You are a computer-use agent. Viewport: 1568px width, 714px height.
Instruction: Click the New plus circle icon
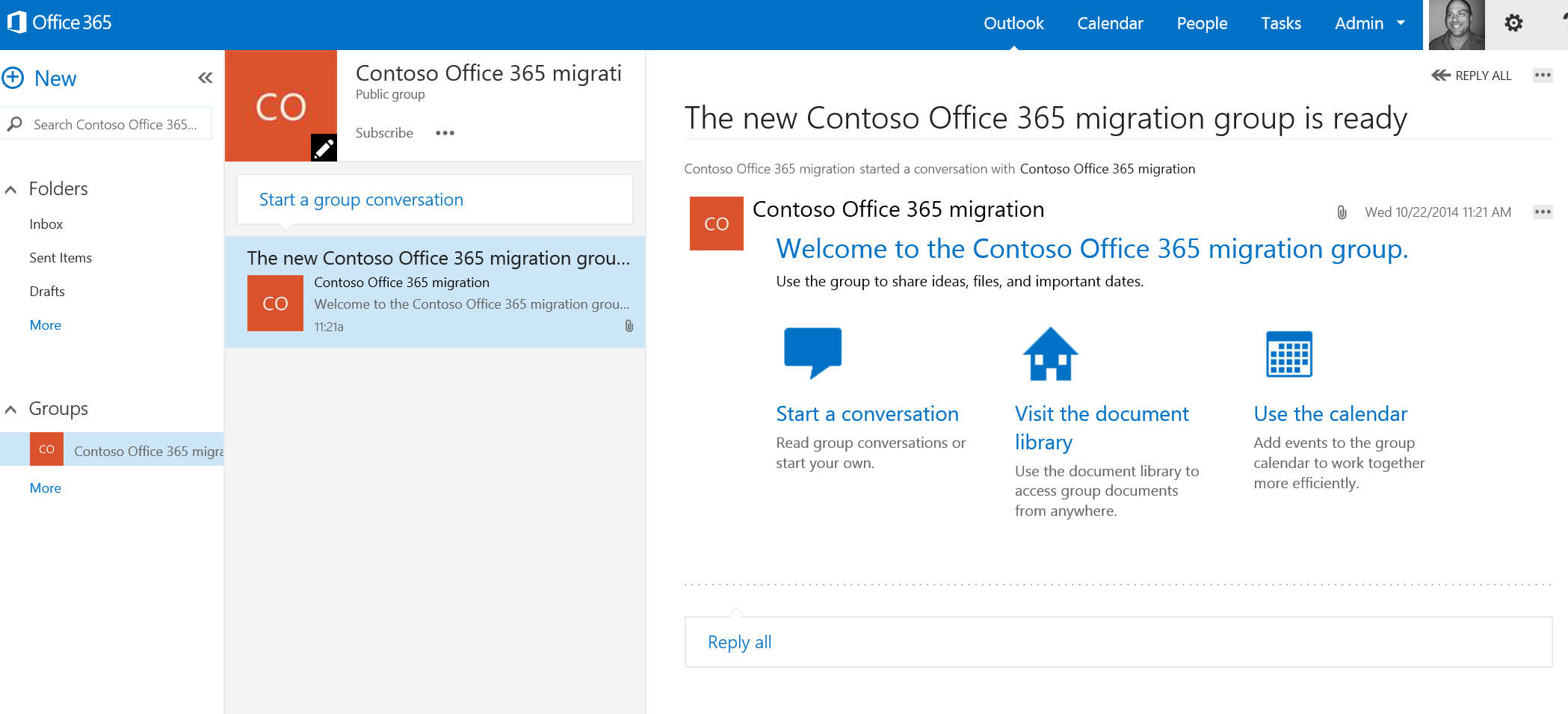point(13,78)
